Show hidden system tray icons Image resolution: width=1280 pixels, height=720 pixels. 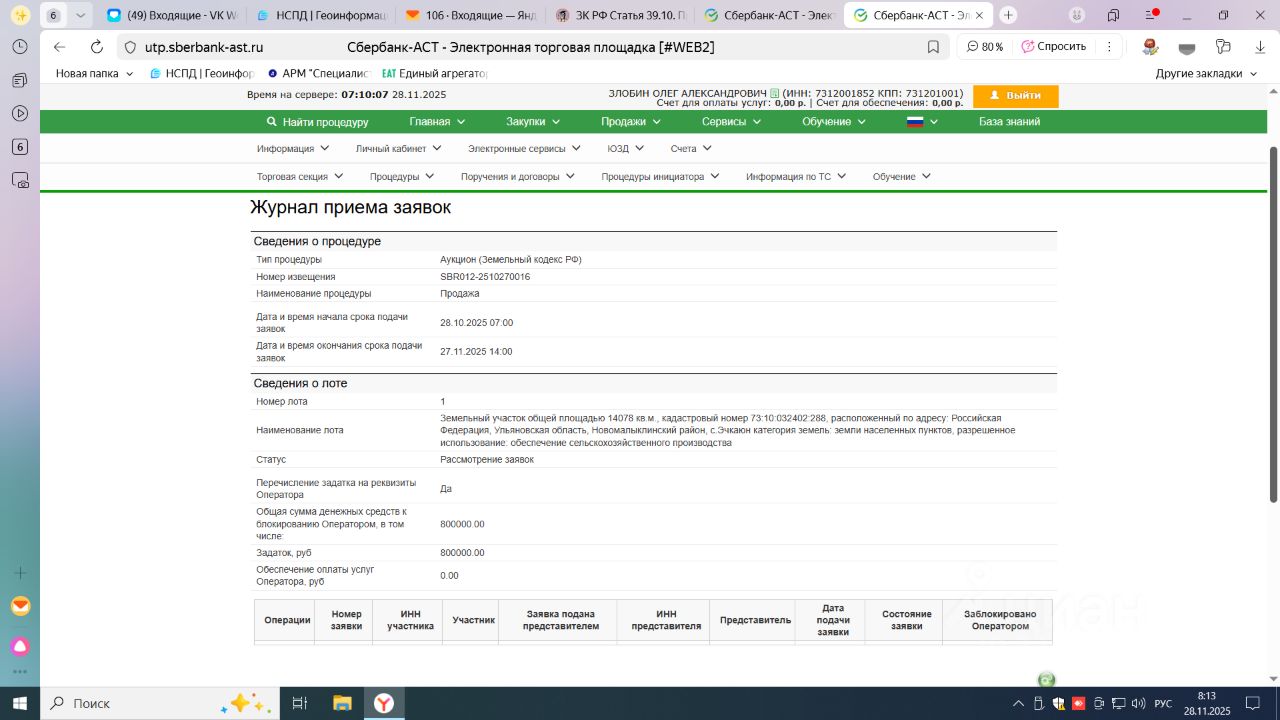point(1018,703)
